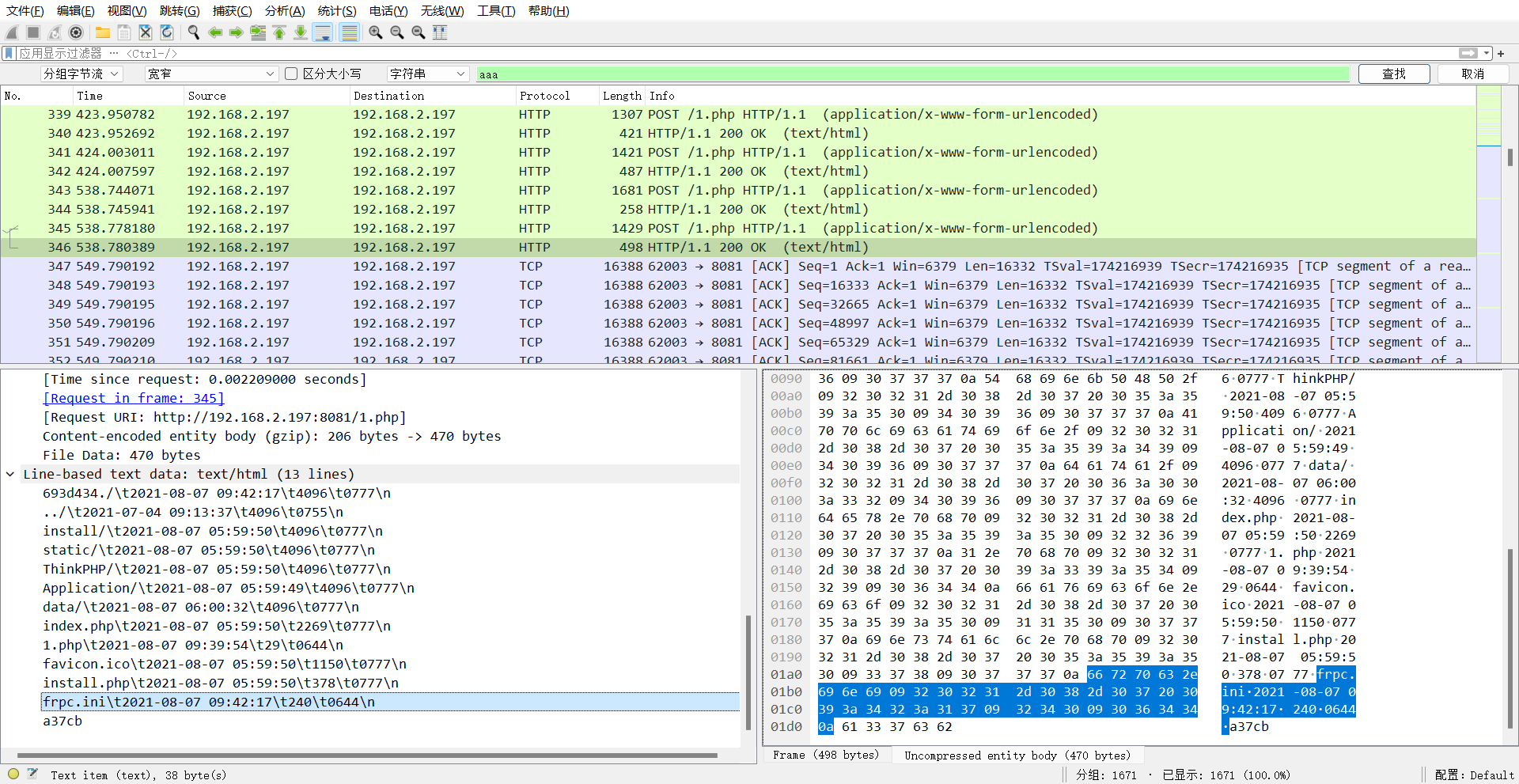Switch to Frame (498 bytes) tab
Image resolution: width=1519 pixels, height=784 pixels.
826,756
